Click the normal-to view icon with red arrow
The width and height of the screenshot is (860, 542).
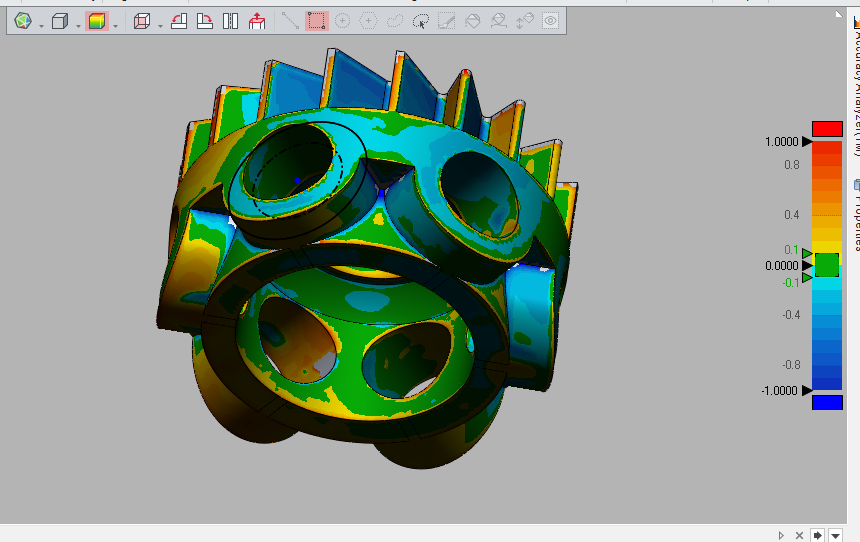257,21
